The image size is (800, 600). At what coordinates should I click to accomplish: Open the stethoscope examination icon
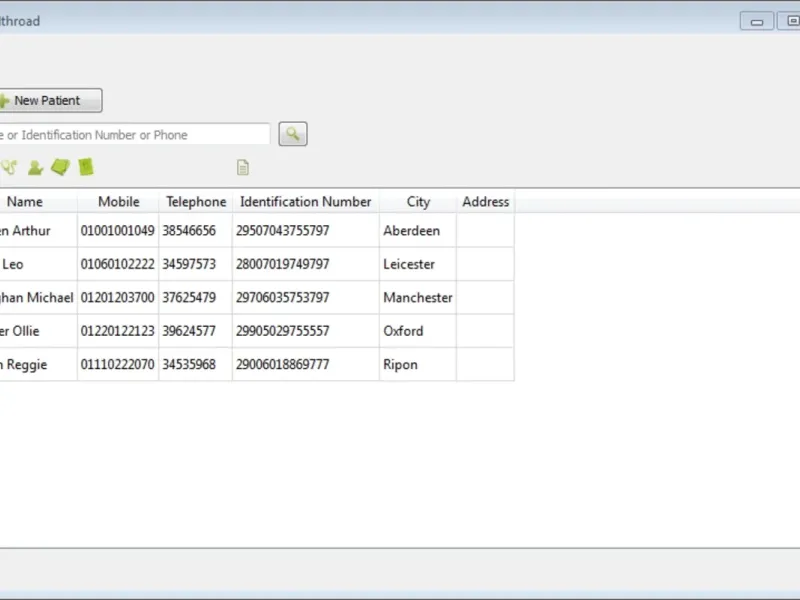click(9, 167)
